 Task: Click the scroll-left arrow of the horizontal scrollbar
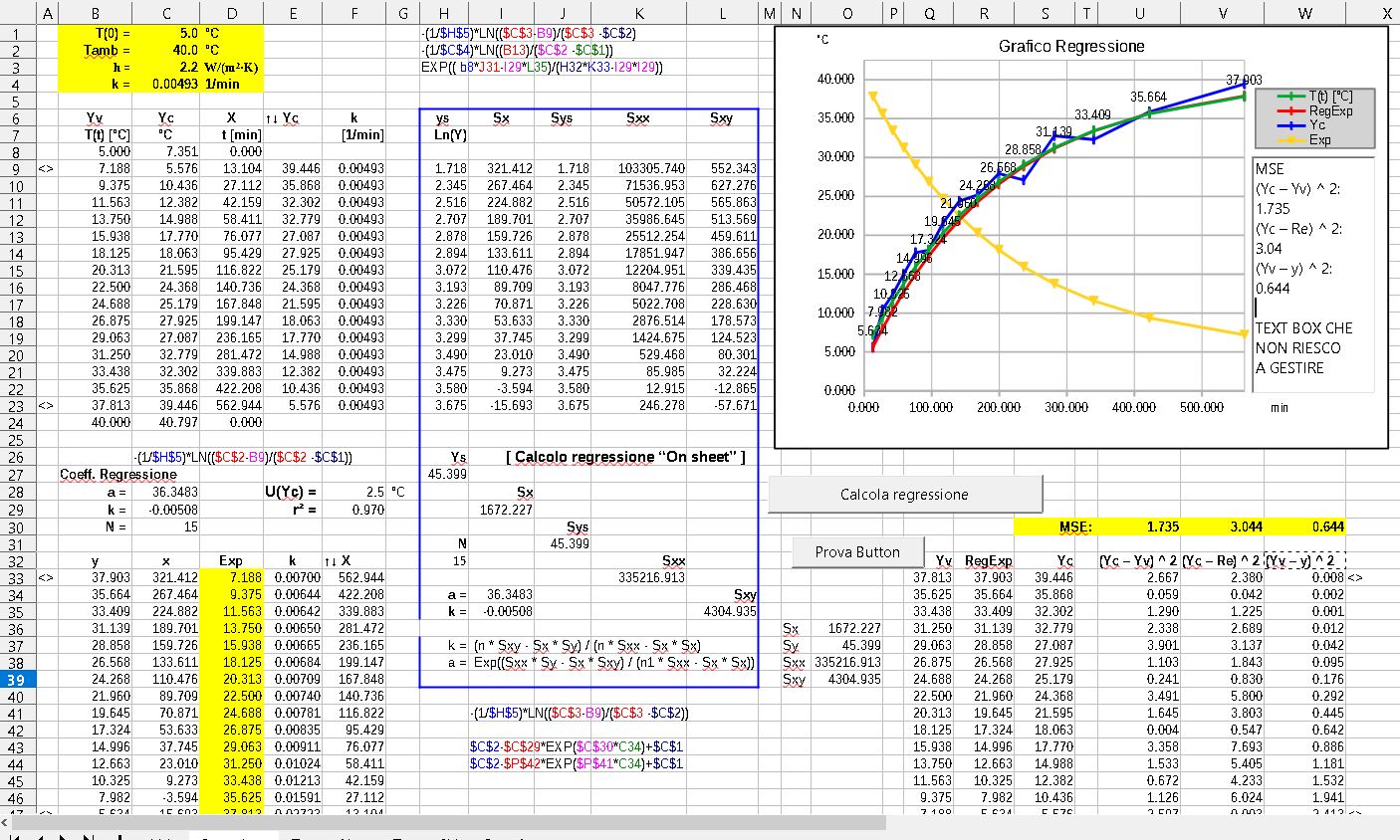(x=5, y=823)
